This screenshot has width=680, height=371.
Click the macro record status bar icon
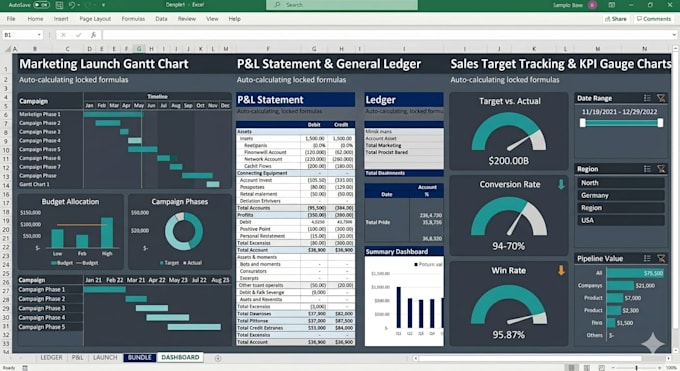click(25, 368)
